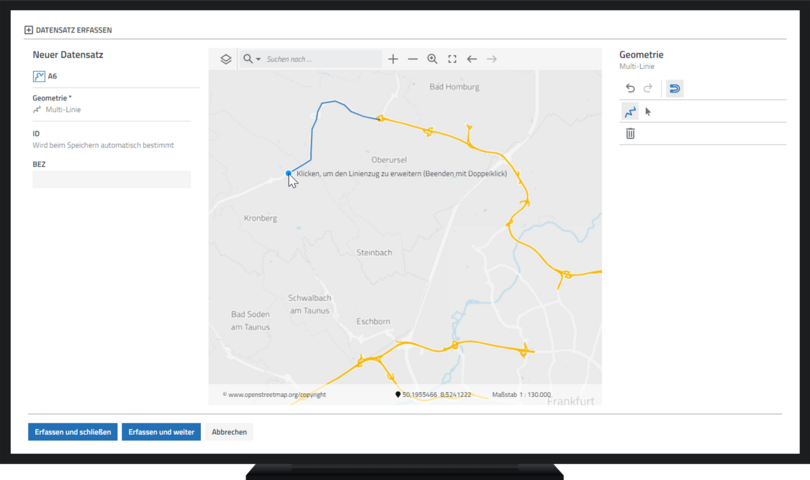Click the 'Kronberg' map label
810x480 pixels.
click(x=260, y=218)
